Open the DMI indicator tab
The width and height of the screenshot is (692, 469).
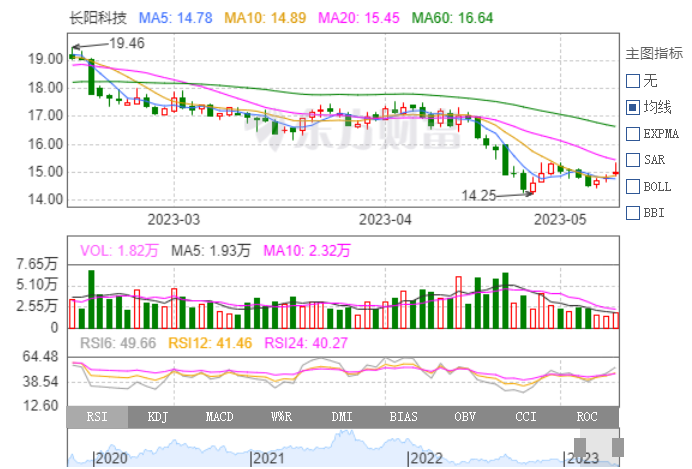(342, 417)
